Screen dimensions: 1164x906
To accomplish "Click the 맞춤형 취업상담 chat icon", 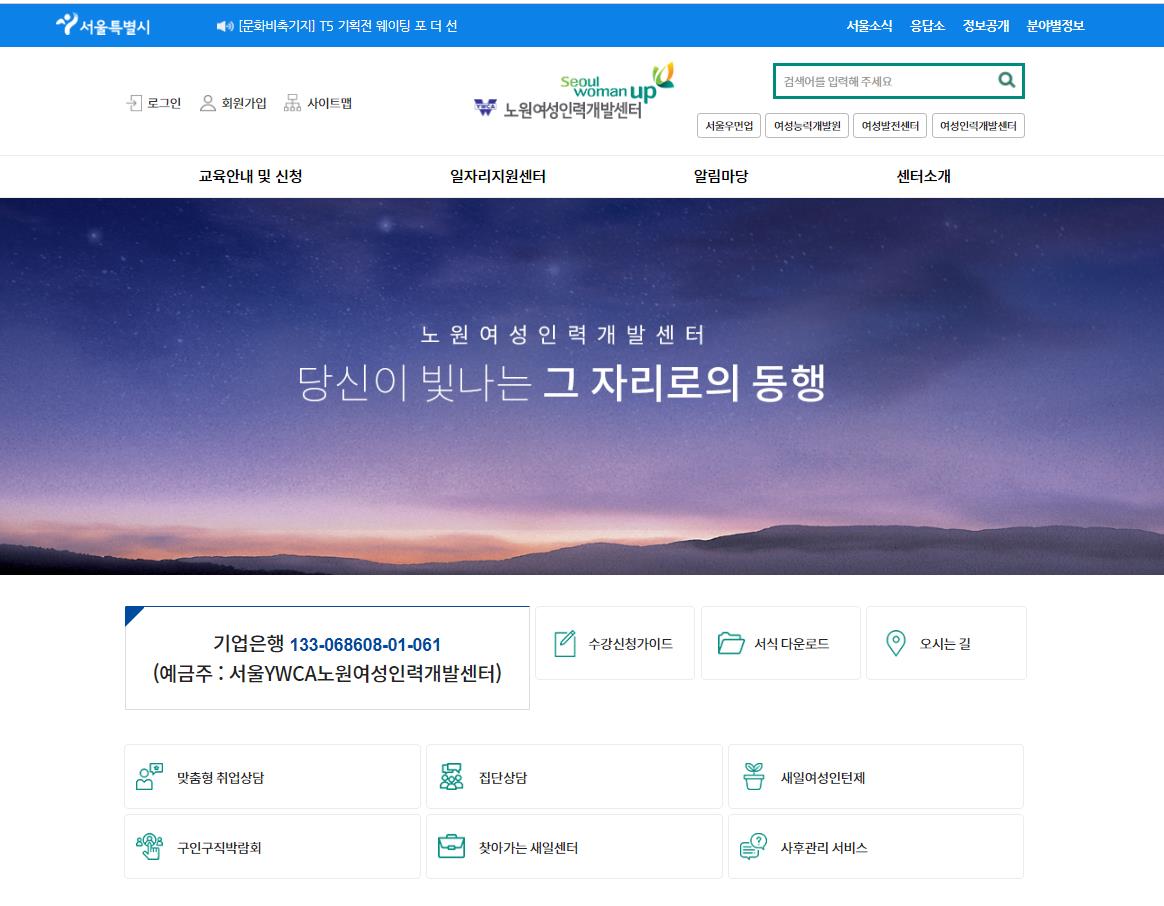I will coord(149,777).
